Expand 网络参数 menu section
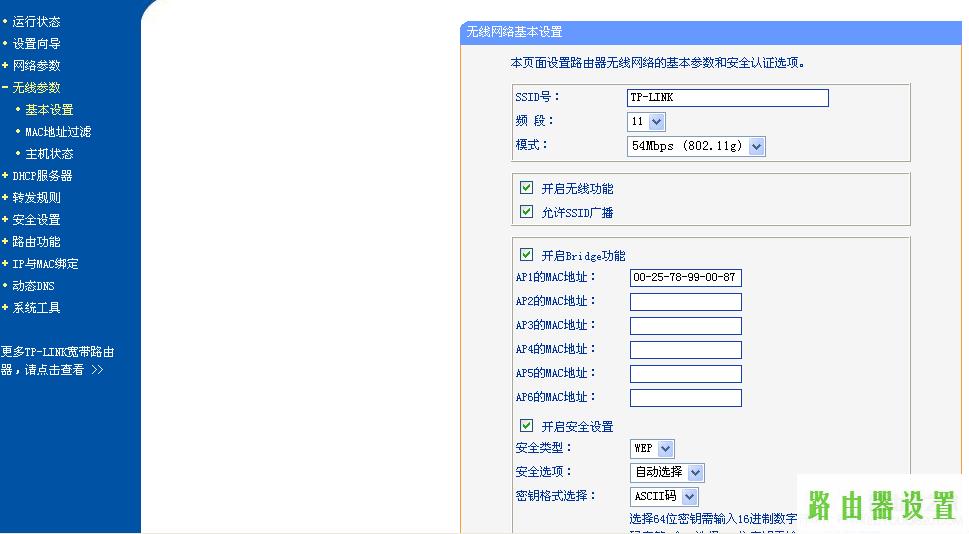This screenshot has width=969, height=534. [36, 66]
